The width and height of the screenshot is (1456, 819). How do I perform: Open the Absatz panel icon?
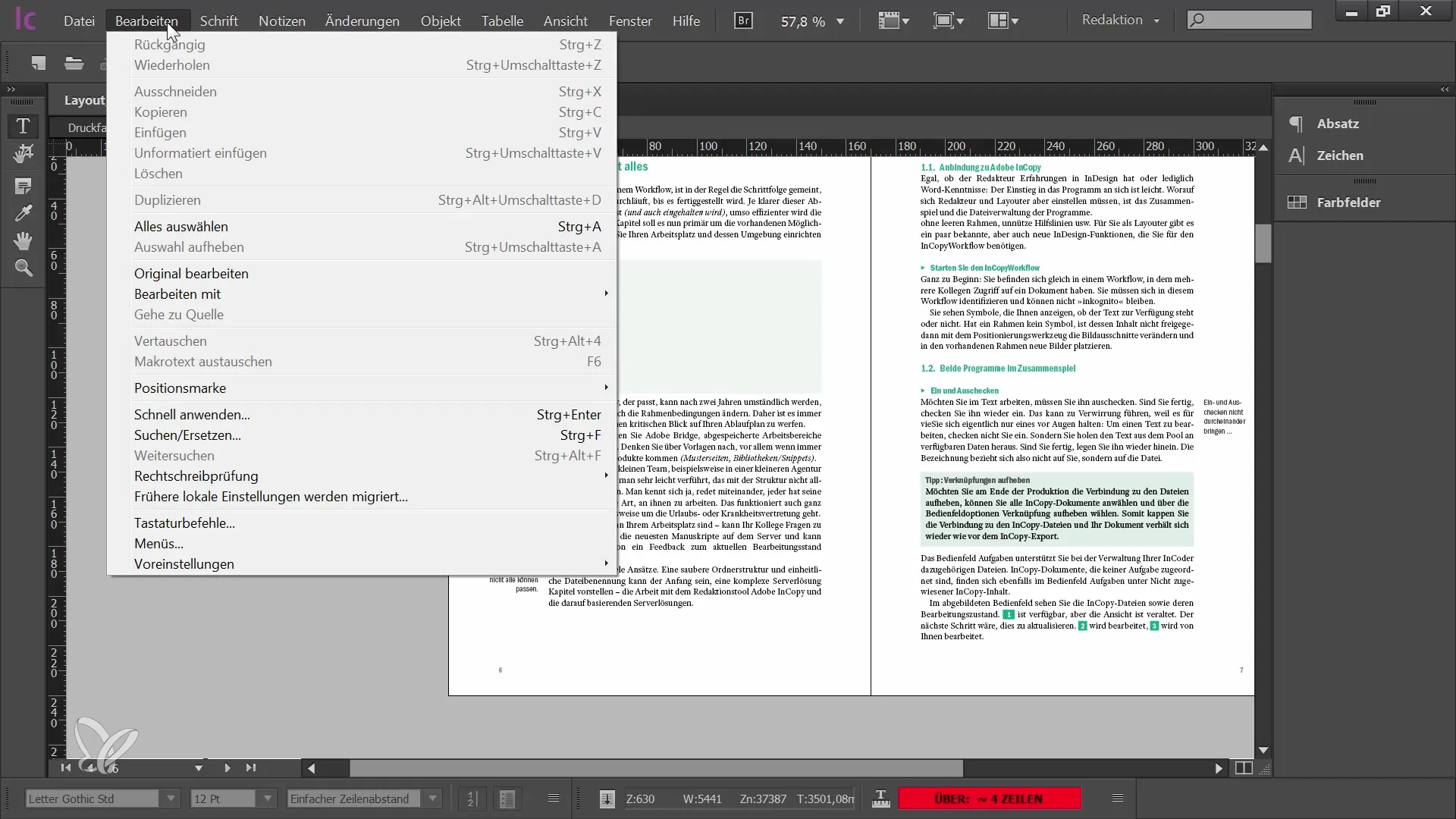(1297, 124)
